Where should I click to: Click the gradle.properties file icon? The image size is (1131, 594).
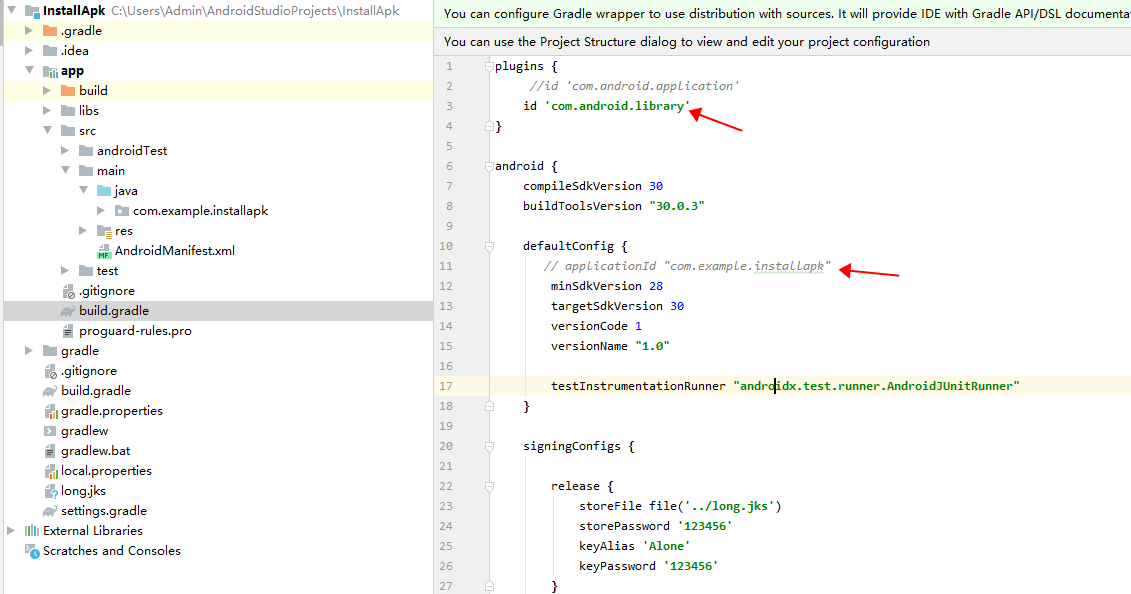click(x=50, y=411)
